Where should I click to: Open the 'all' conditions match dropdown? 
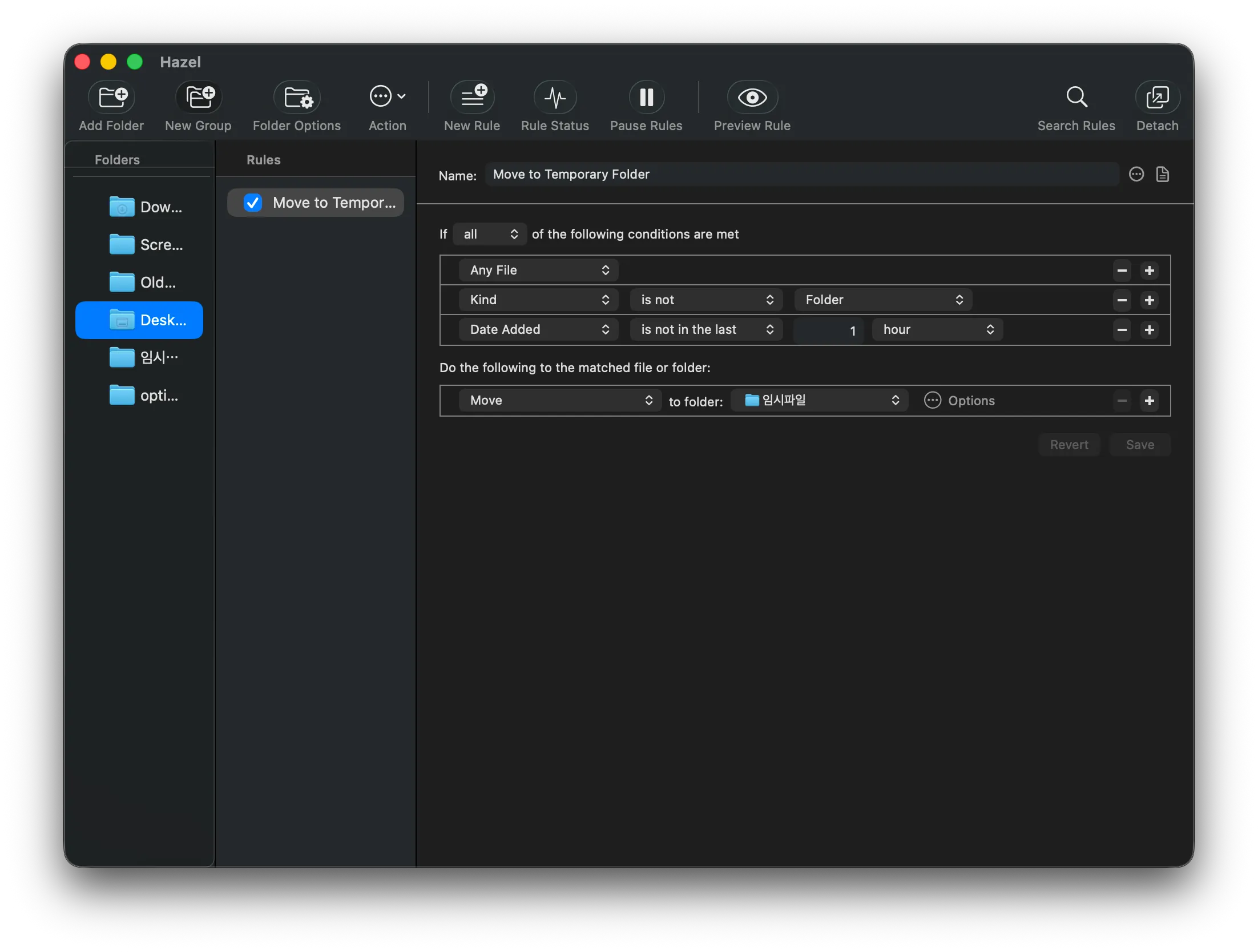click(490, 234)
